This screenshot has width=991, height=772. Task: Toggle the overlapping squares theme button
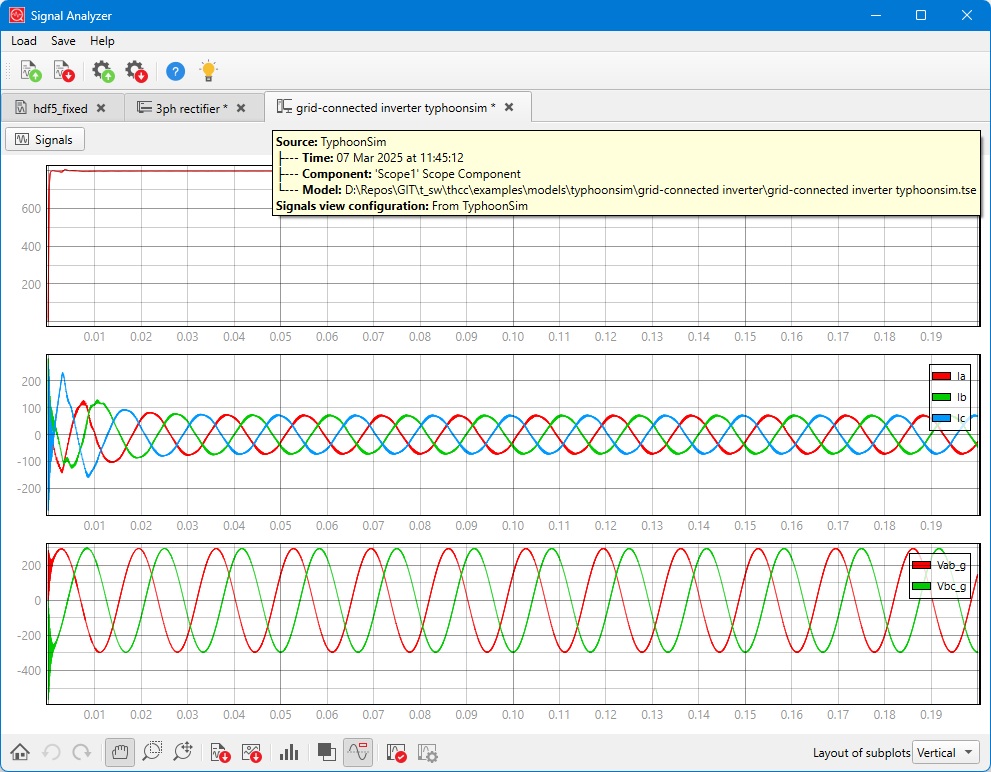point(326,752)
